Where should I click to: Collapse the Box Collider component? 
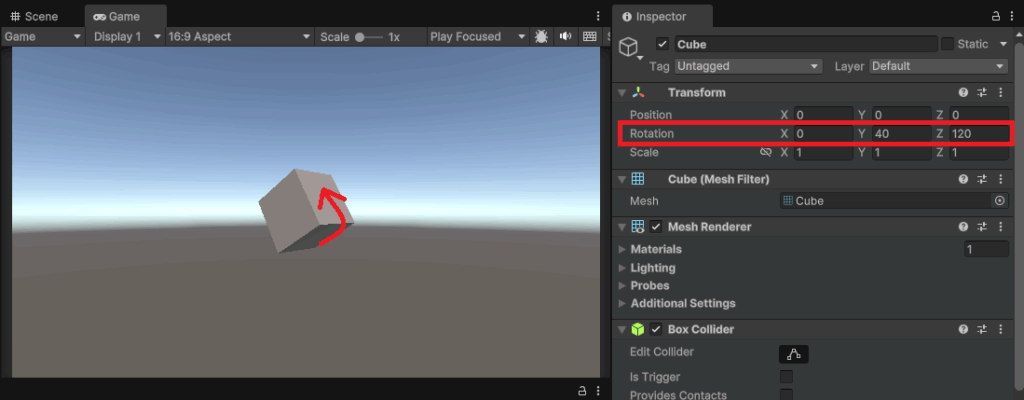622,329
